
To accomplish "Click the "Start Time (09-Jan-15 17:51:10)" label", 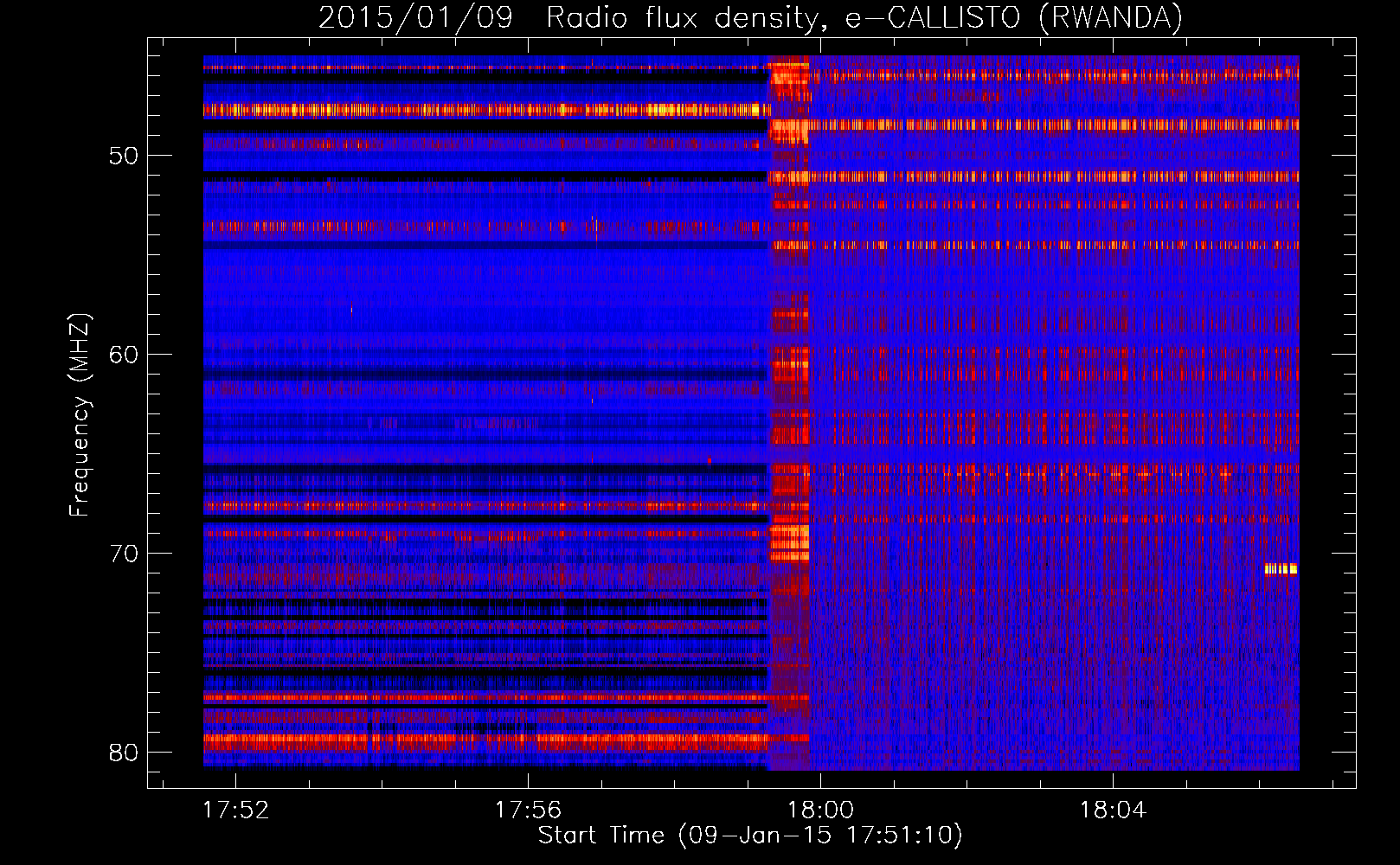I will pyautogui.click(x=750, y=836).
